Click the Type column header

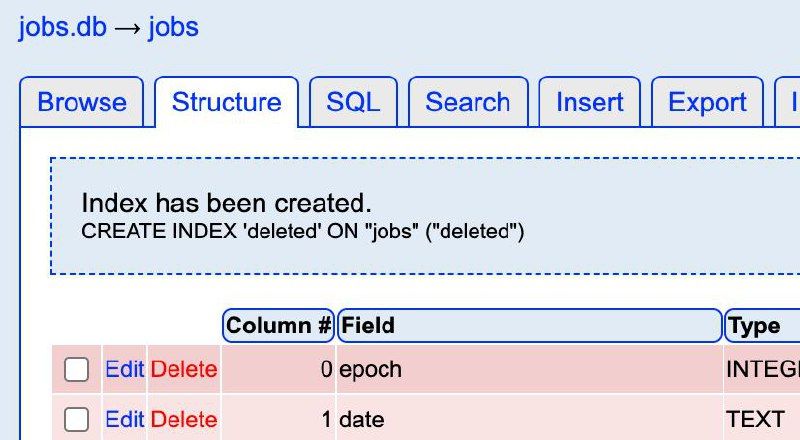760,325
